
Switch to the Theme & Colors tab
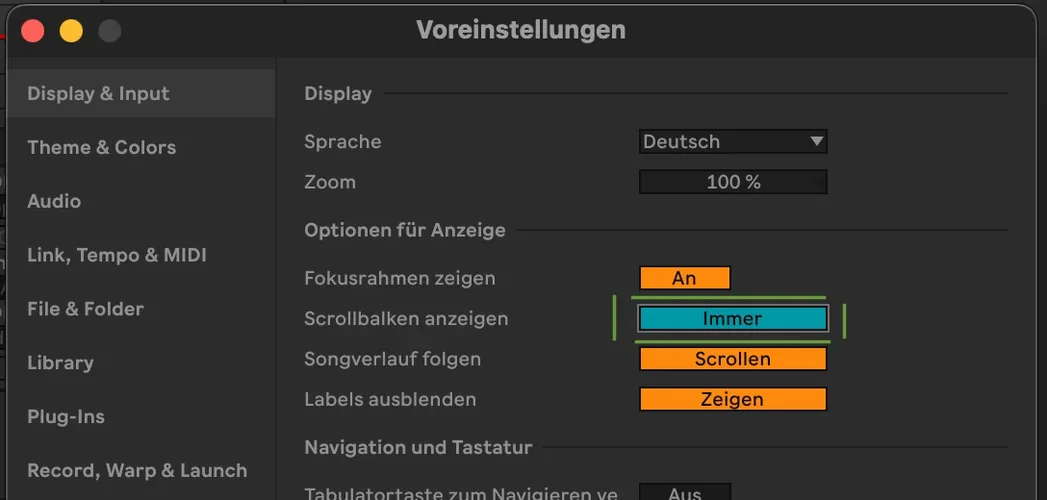click(x=101, y=148)
